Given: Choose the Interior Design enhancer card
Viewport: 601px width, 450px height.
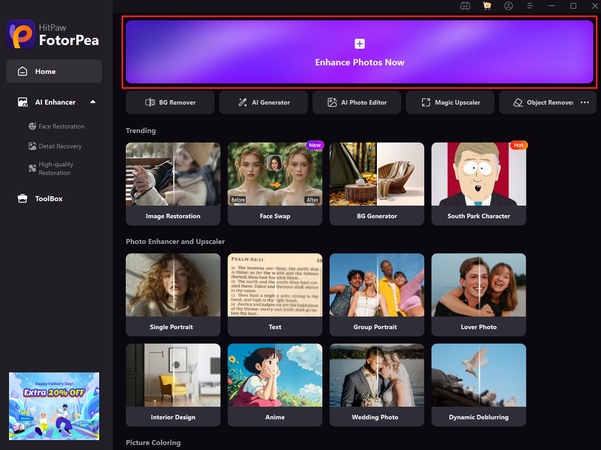Looking at the screenshot, I should (x=173, y=385).
